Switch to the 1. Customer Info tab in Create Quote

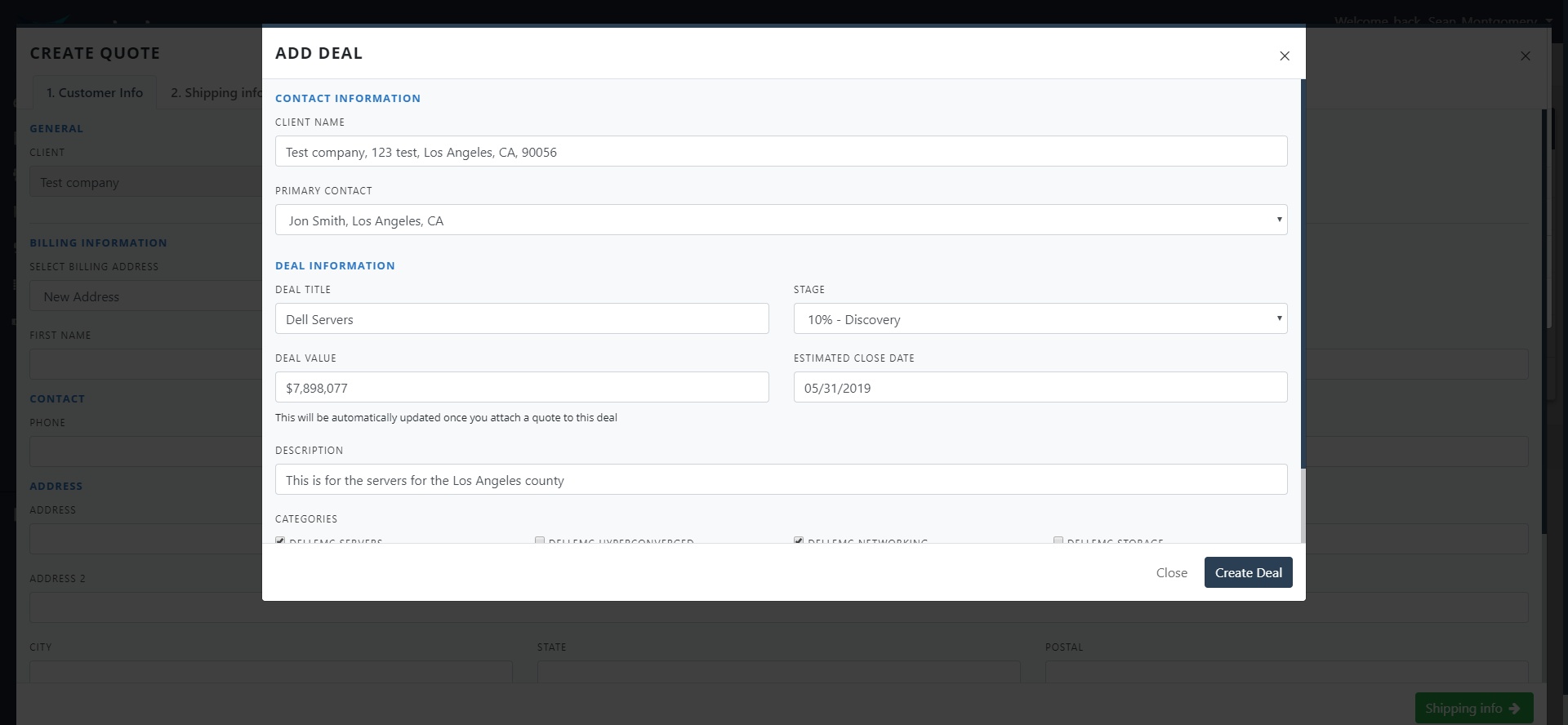pos(95,92)
